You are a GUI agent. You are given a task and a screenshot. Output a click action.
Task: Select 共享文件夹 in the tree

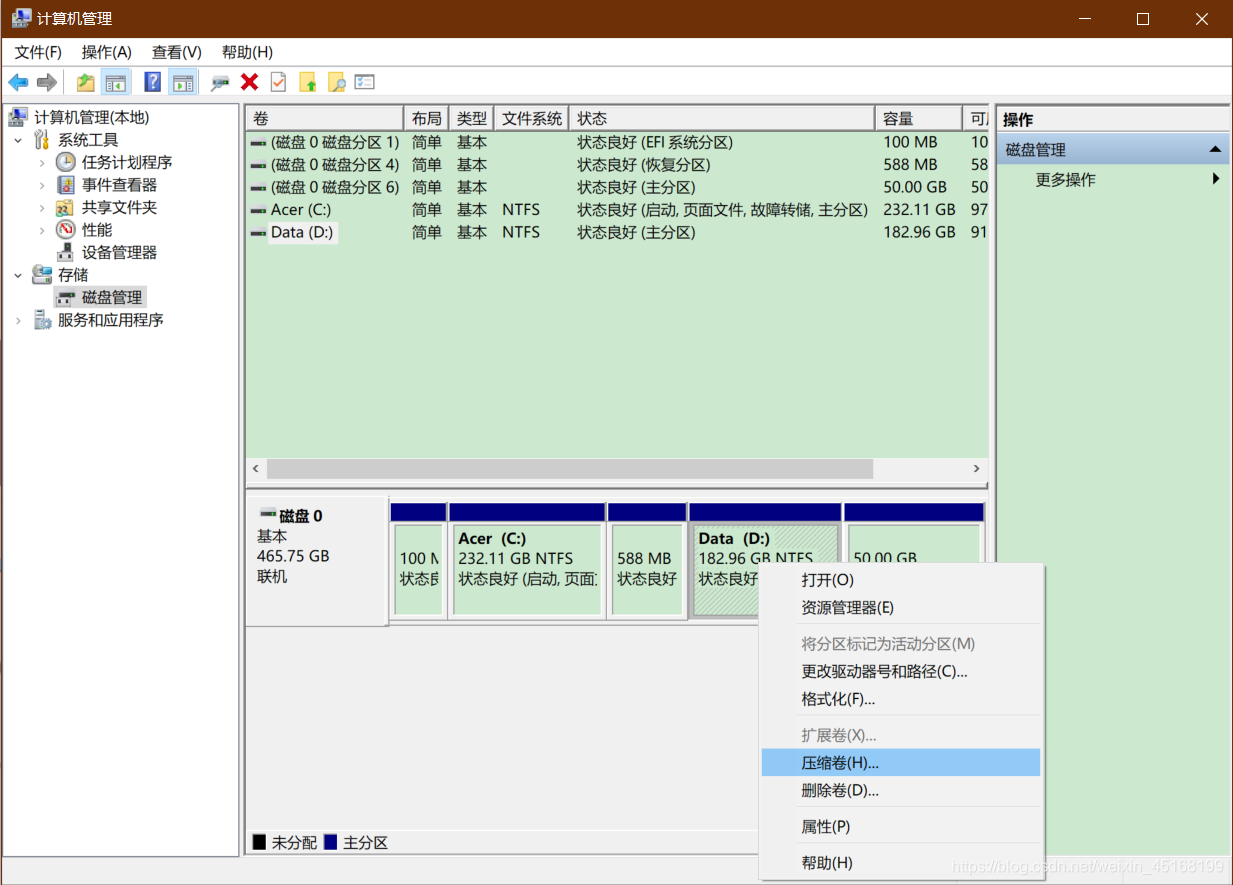[x=119, y=207]
